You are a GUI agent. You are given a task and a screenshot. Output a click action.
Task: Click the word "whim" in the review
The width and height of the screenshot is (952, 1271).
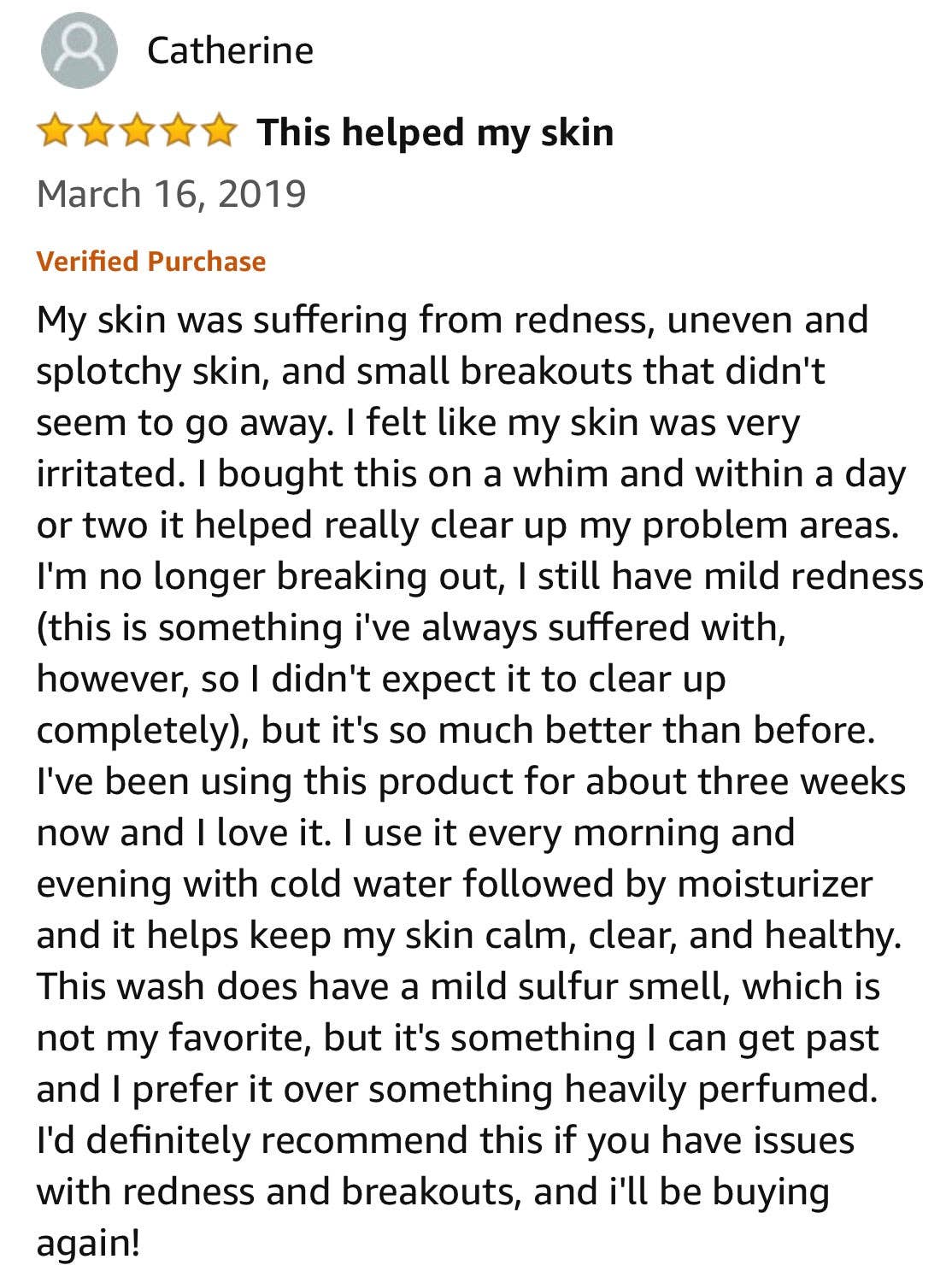pyautogui.click(x=556, y=474)
